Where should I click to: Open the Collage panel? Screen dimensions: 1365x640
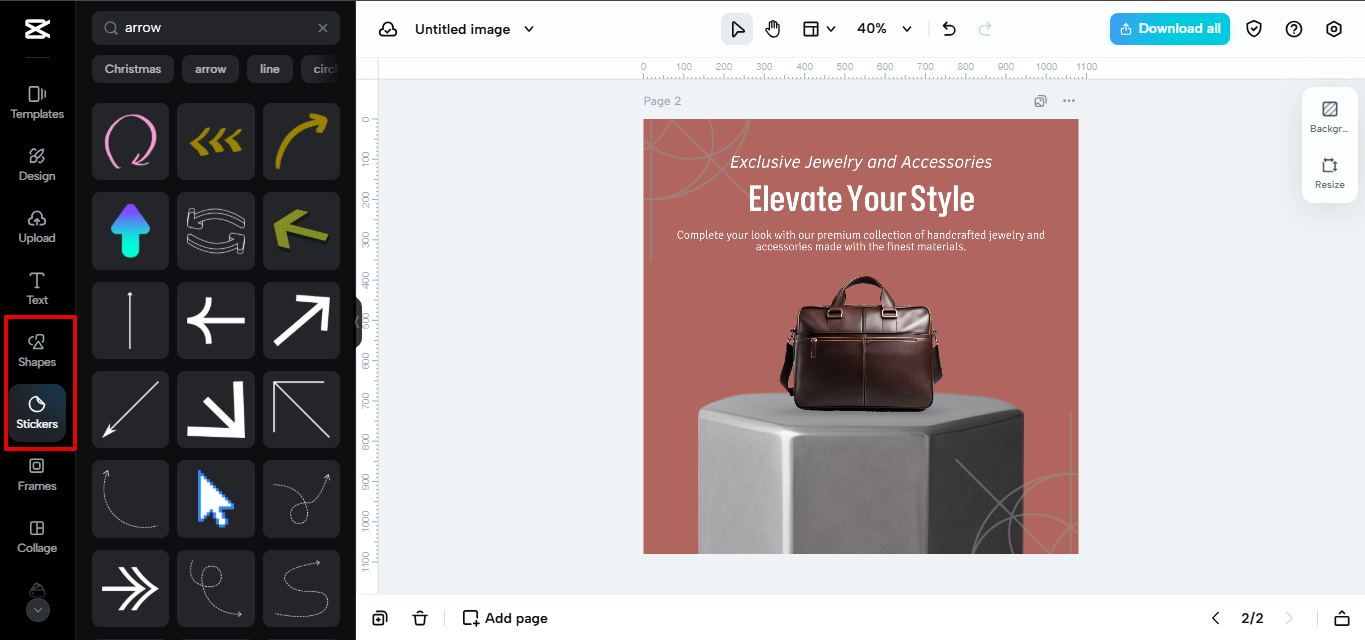coord(37,537)
